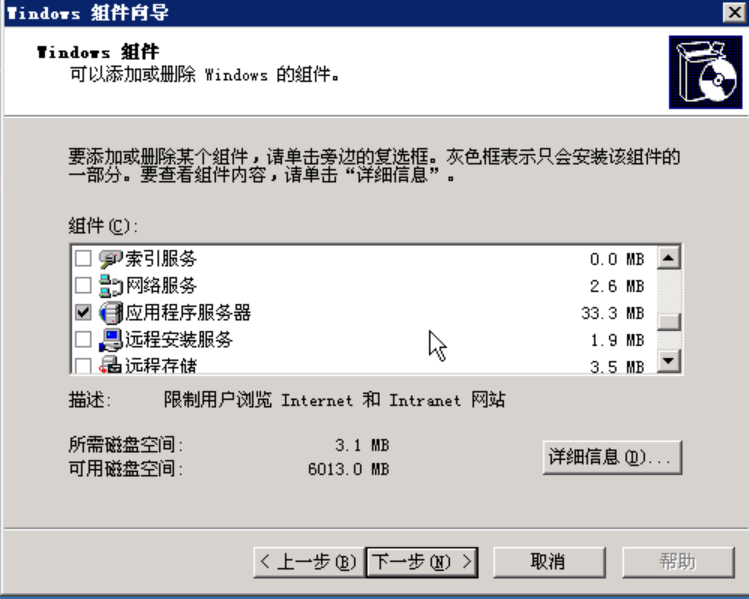Click the component list scroll up arrow
Image resolution: width=749 pixels, height=599 pixels.
tap(669, 258)
